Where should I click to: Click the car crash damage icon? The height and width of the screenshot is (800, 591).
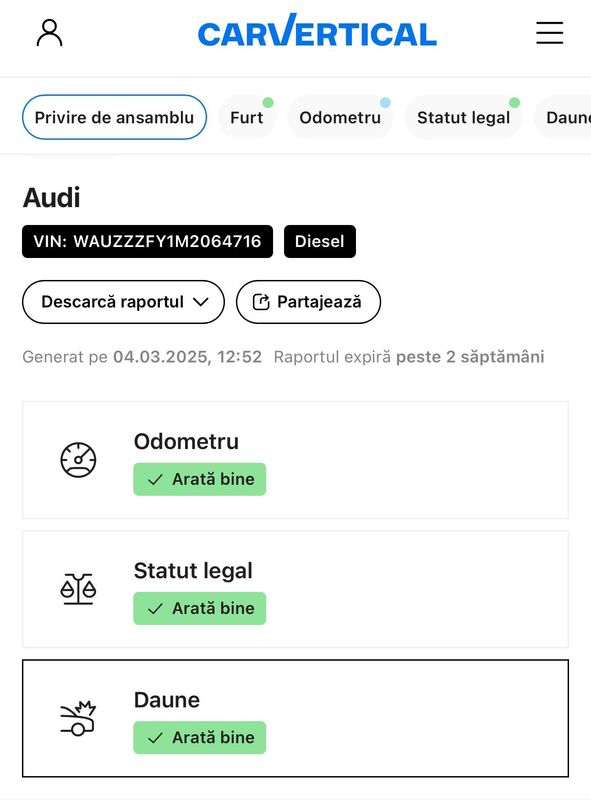(78, 718)
